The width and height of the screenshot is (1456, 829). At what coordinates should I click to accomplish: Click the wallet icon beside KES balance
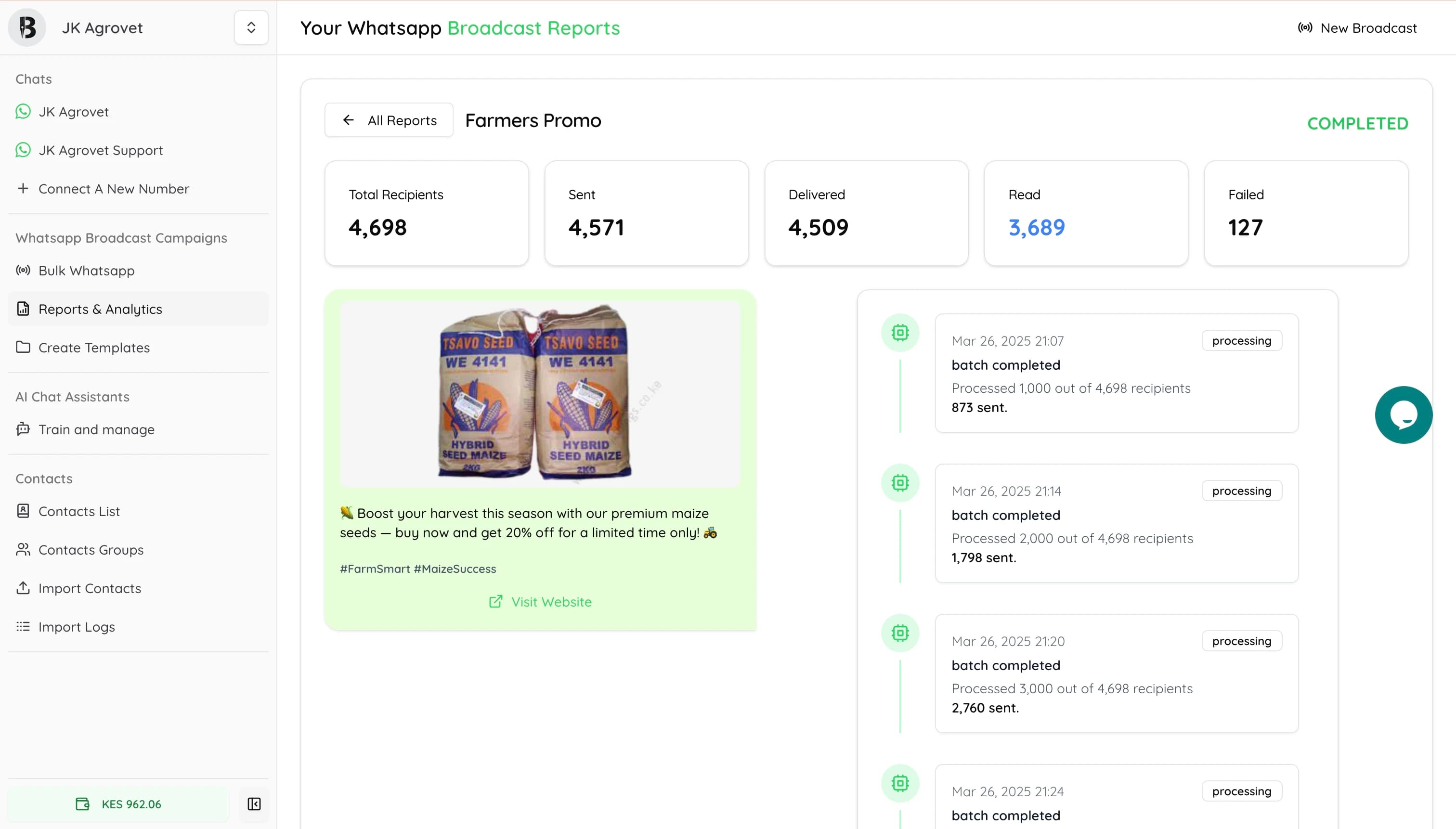82,804
